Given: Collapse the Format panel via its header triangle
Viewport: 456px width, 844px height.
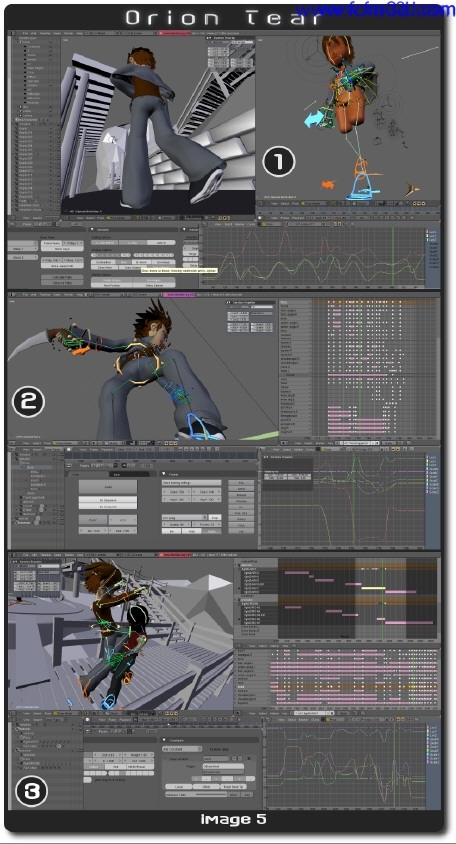Looking at the screenshot, I should [x=164, y=474].
